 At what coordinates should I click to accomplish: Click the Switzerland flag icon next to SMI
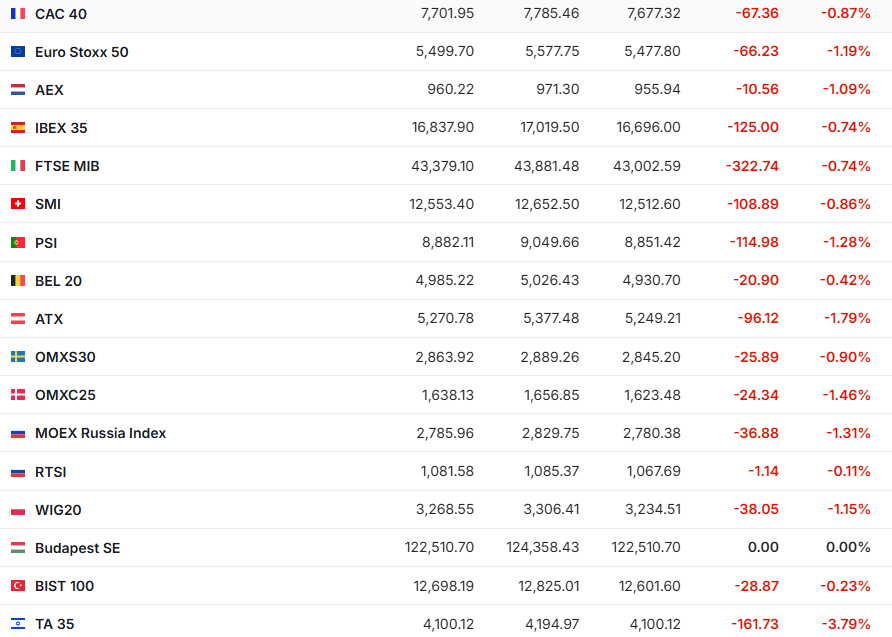coord(18,204)
